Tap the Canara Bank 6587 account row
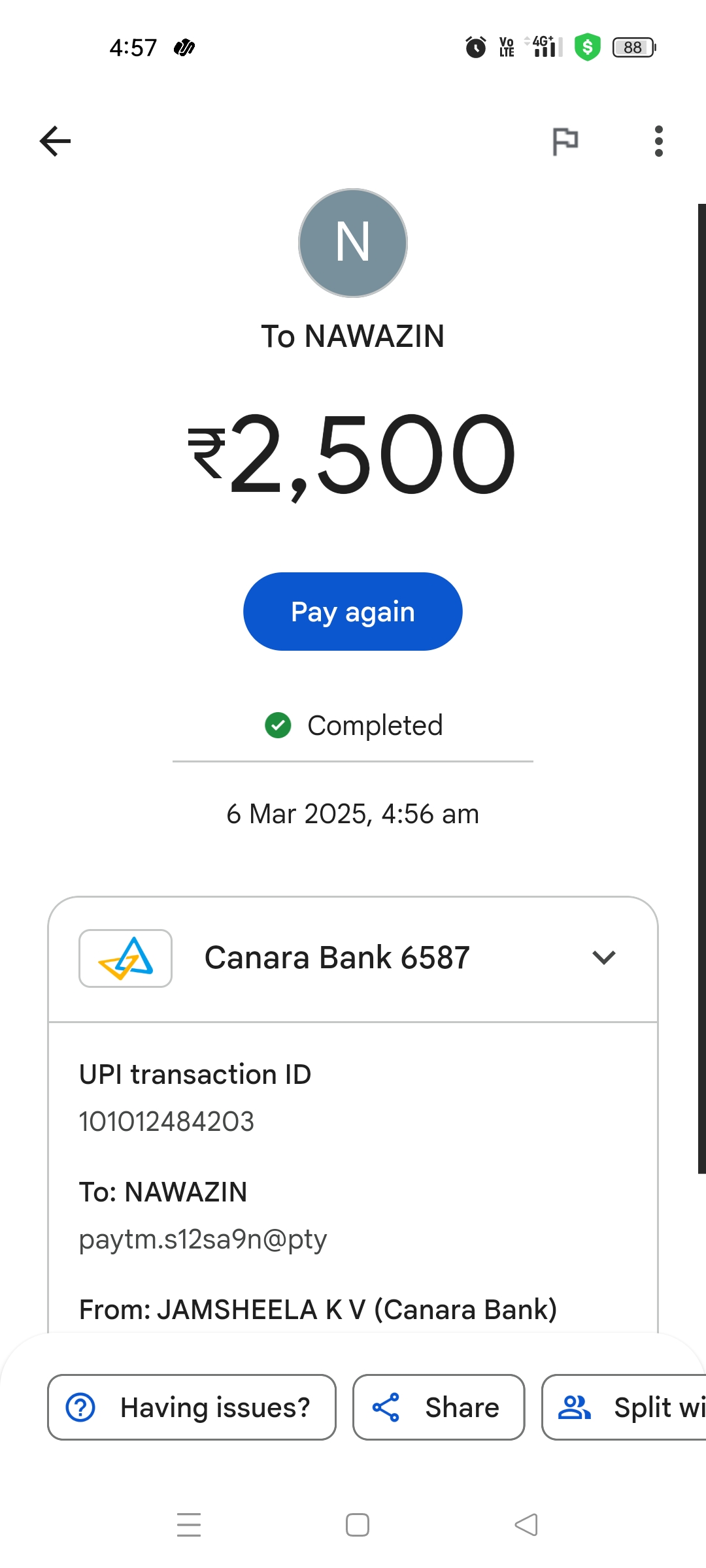 pyautogui.click(x=337, y=958)
